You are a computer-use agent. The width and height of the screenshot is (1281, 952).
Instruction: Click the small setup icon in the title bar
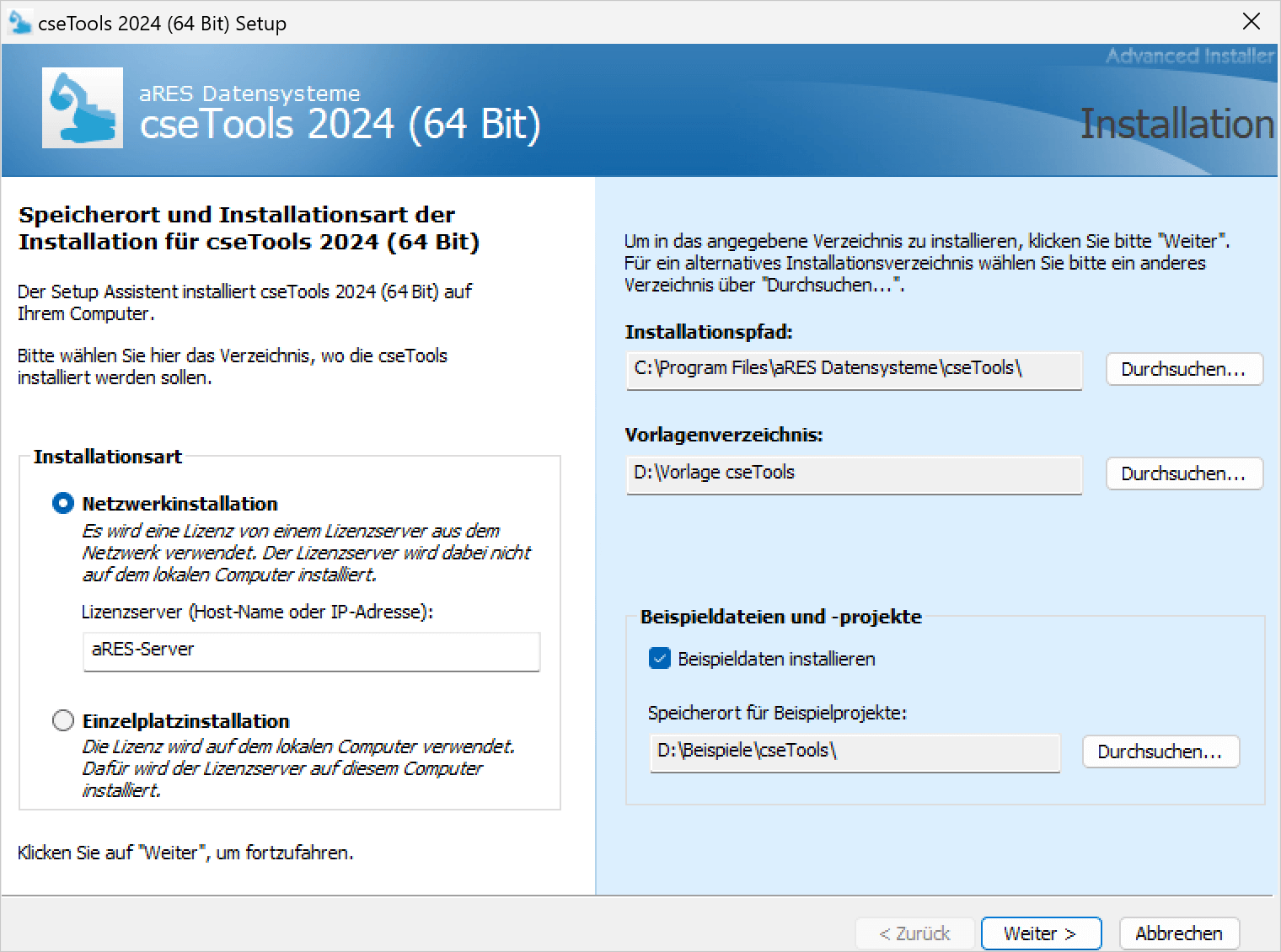[x=19, y=22]
